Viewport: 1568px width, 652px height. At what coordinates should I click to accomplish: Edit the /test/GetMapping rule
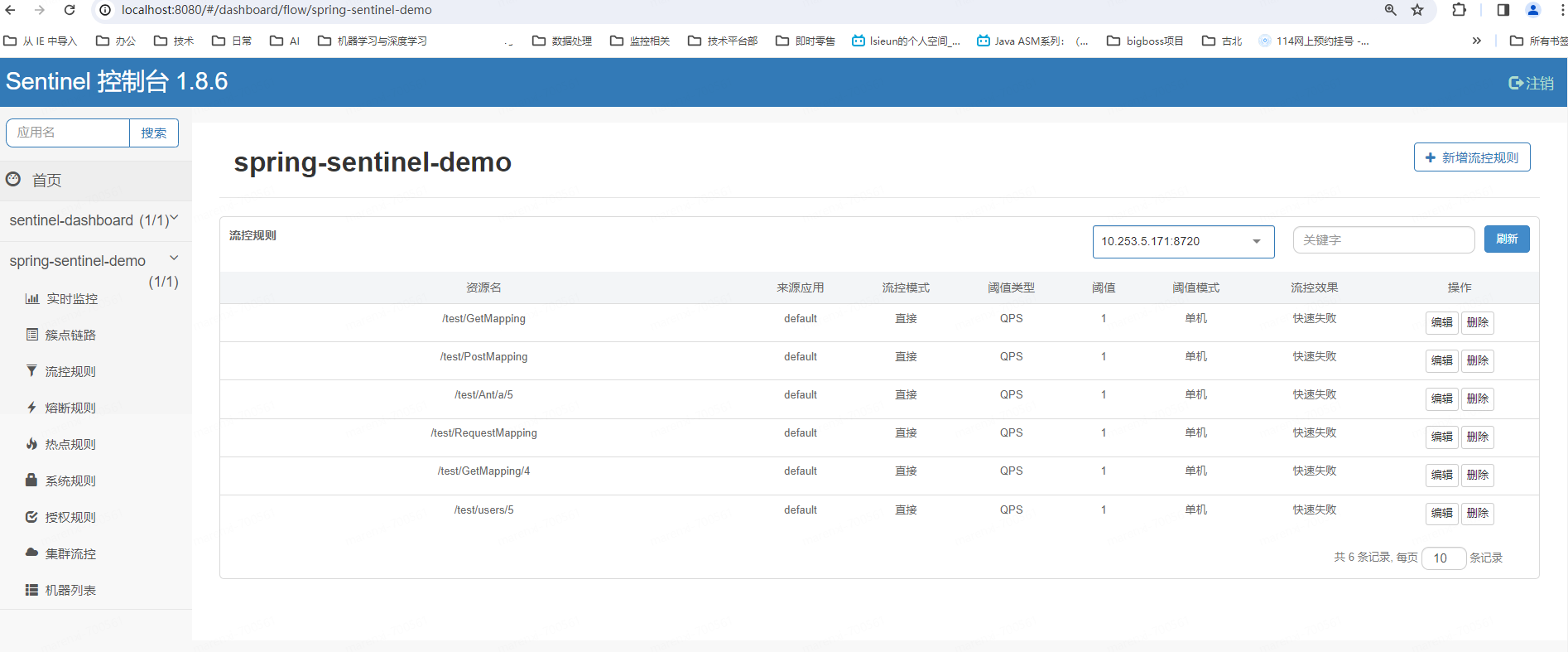(x=1442, y=322)
